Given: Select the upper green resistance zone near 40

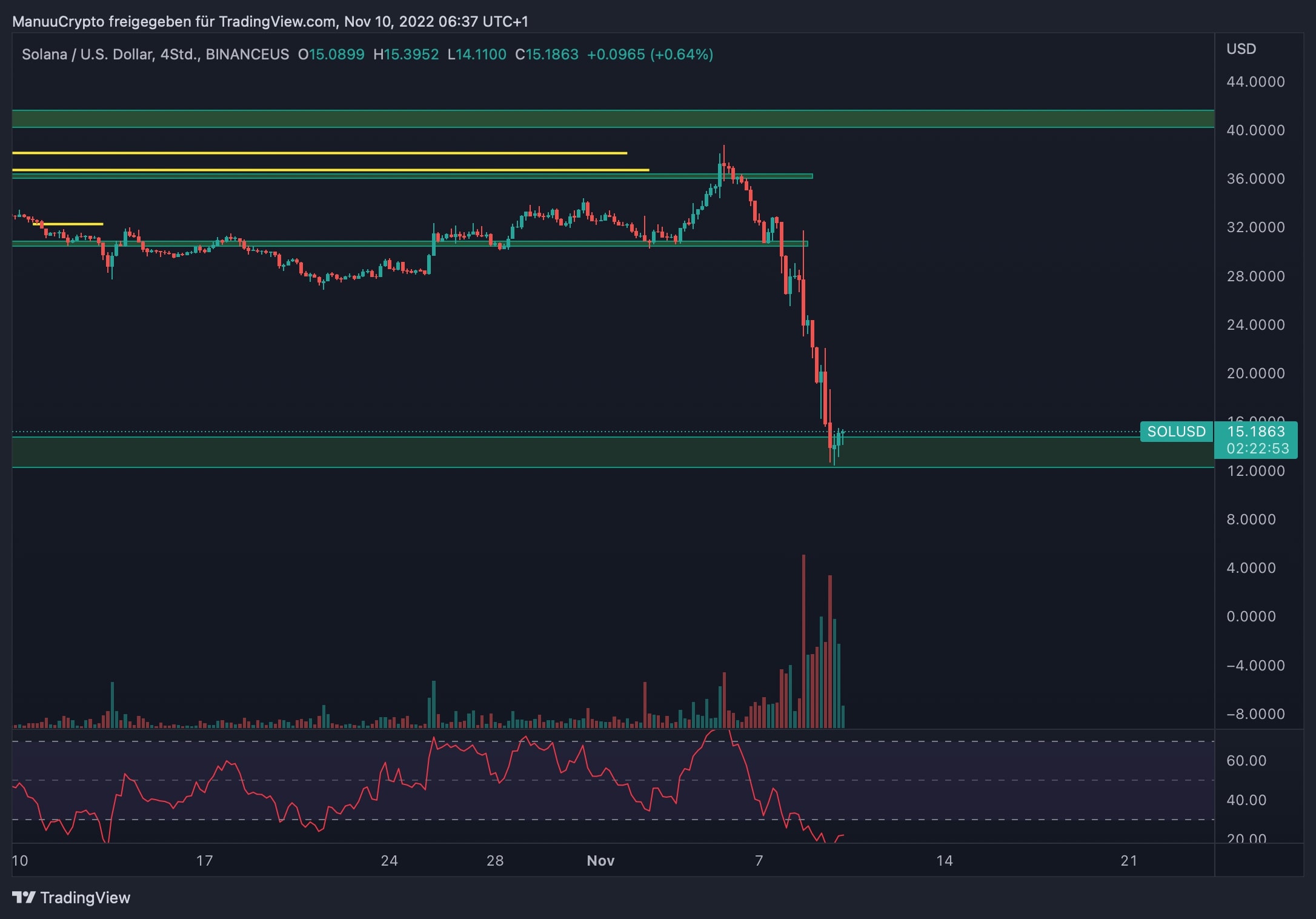Looking at the screenshot, I should (613, 119).
